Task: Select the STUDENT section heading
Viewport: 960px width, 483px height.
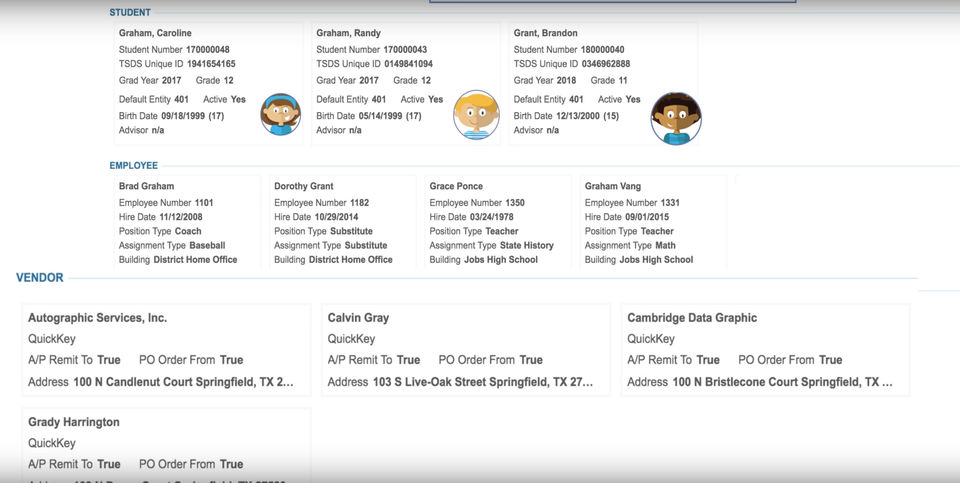Action: 130,12
